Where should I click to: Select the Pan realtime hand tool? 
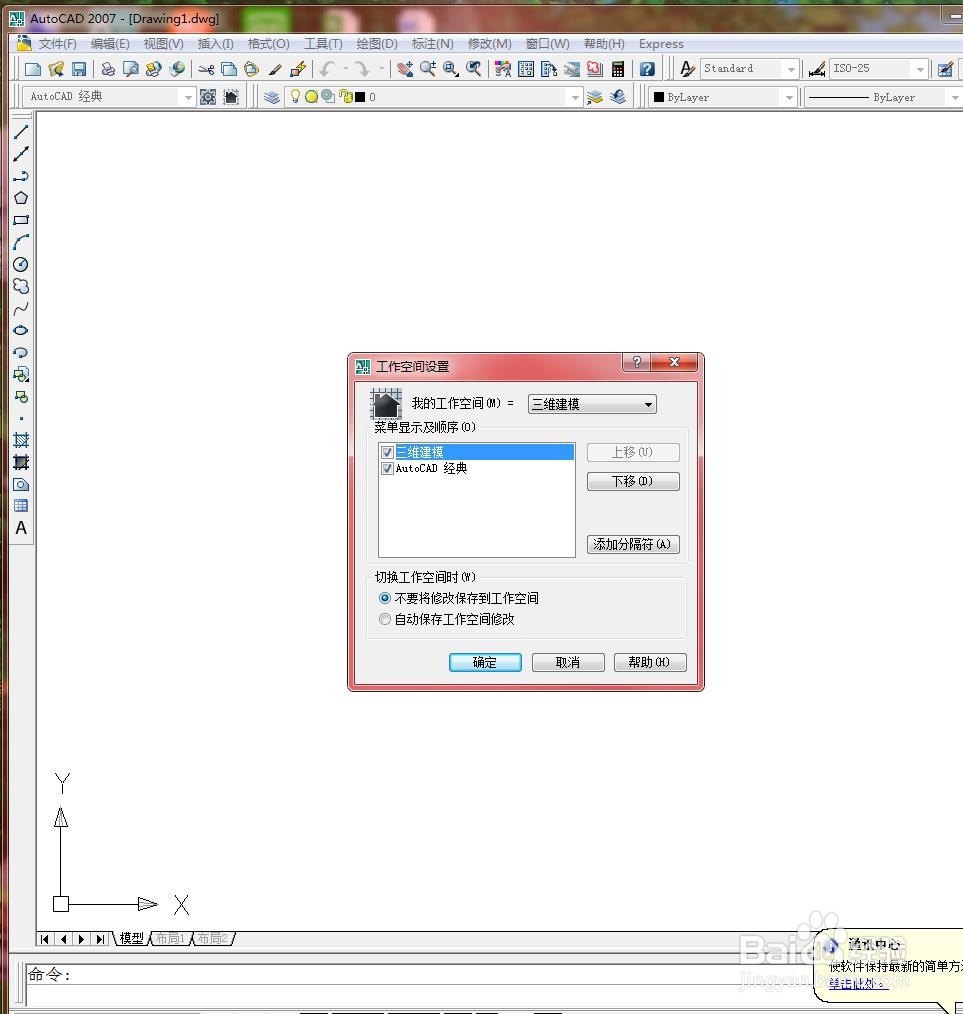(405, 69)
